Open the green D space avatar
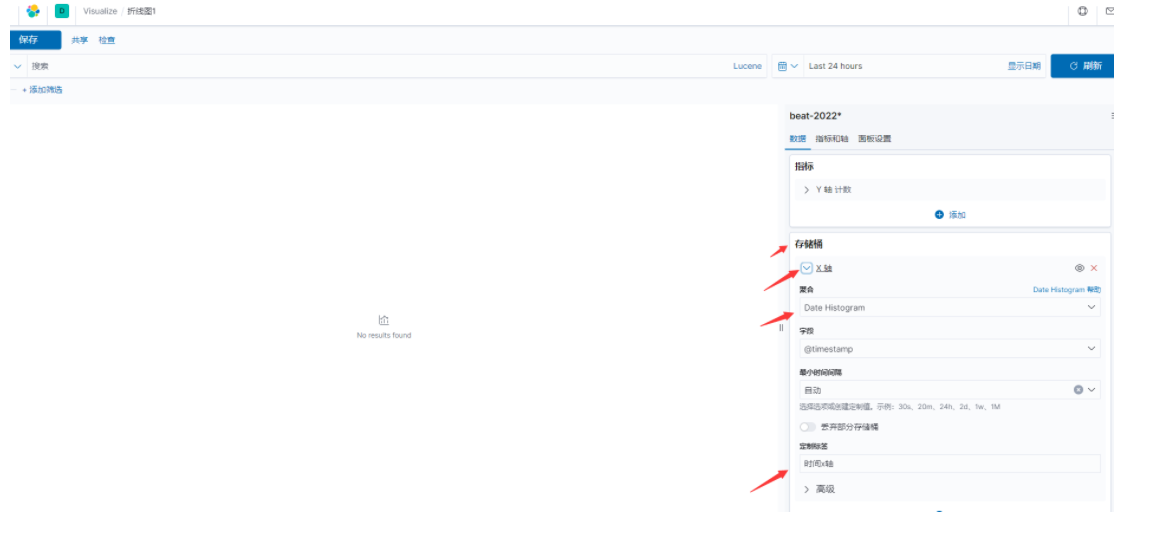The height and width of the screenshot is (556, 1154). [x=62, y=11]
